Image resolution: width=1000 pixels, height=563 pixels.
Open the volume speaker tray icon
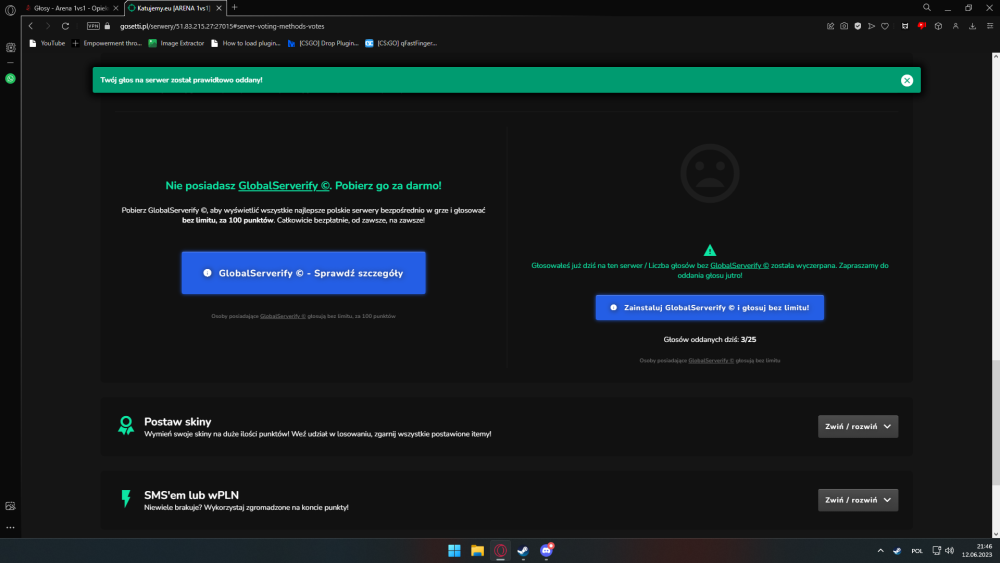coord(950,551)
